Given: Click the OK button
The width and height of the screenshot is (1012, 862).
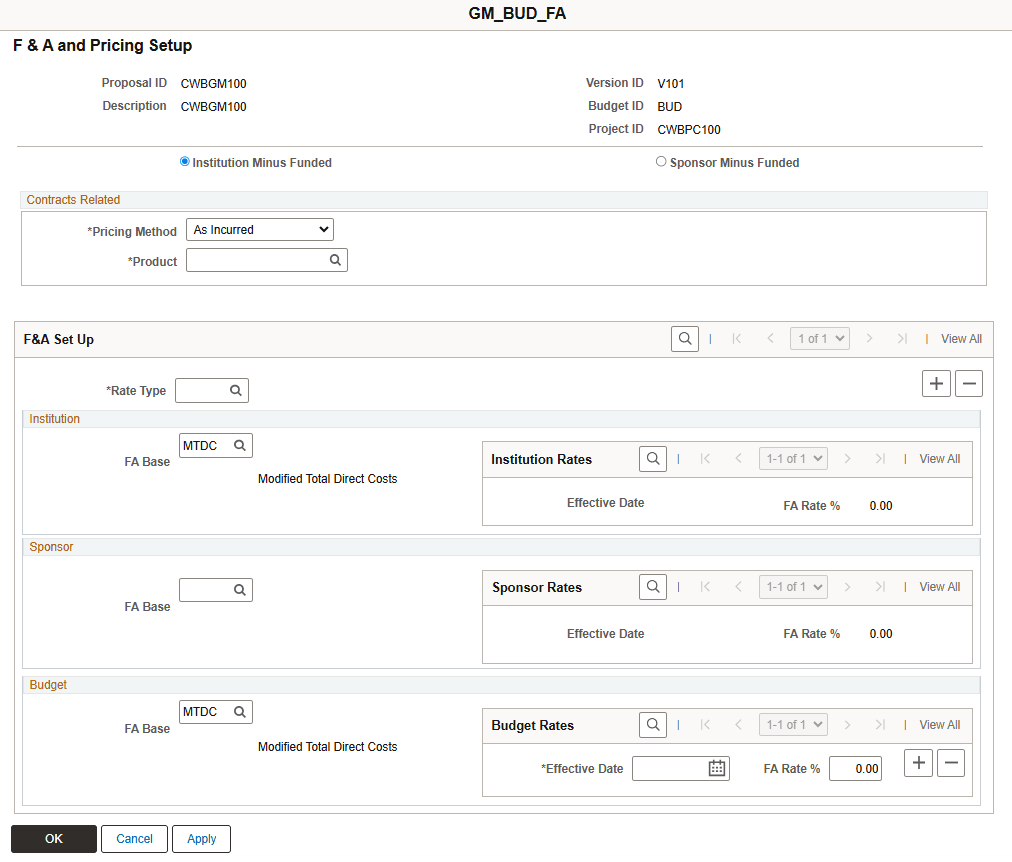Looking at the screenshot, I should (x=53, y=838).
